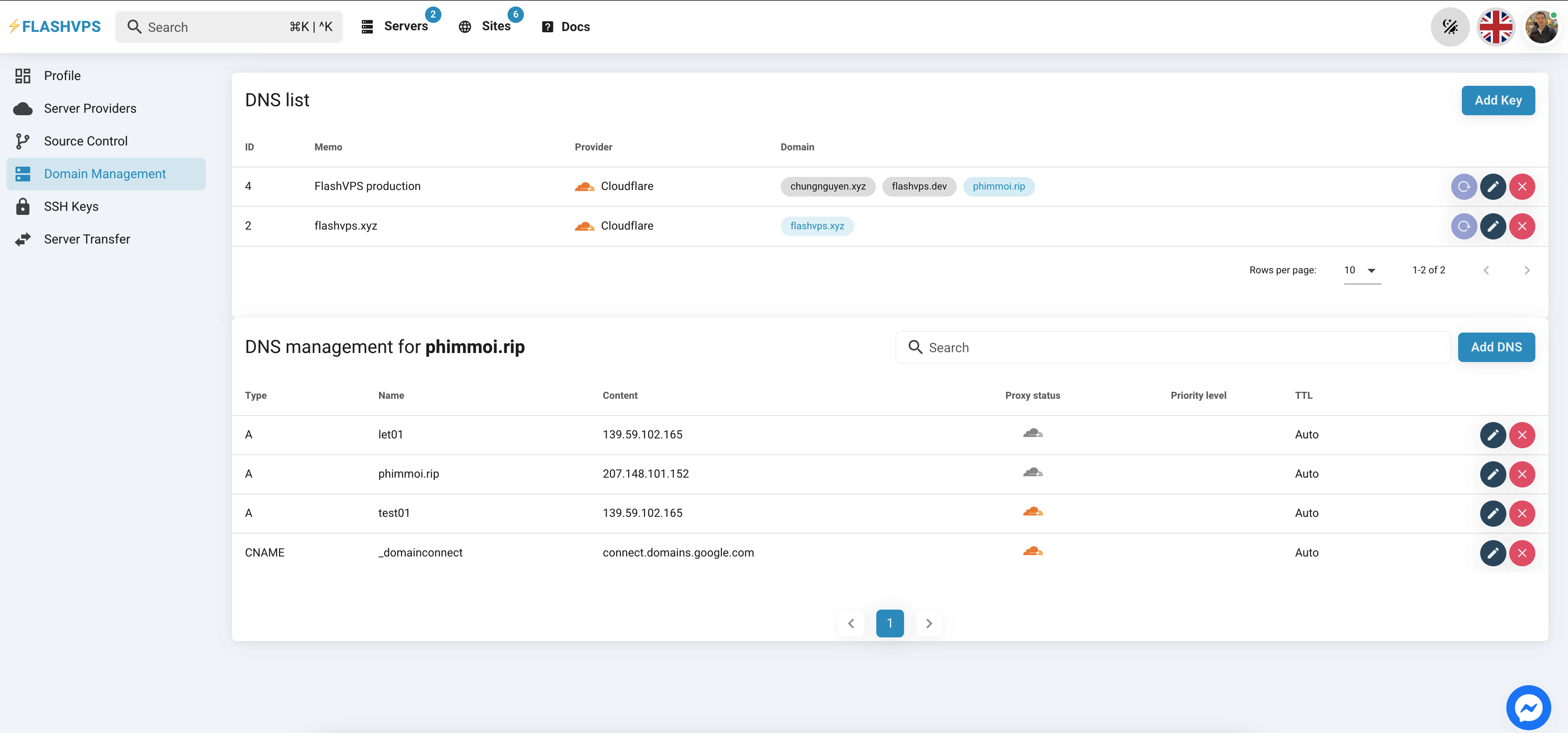Select the SSH Keys padlock icon
Screen dimensions: 1568x733
23,206
